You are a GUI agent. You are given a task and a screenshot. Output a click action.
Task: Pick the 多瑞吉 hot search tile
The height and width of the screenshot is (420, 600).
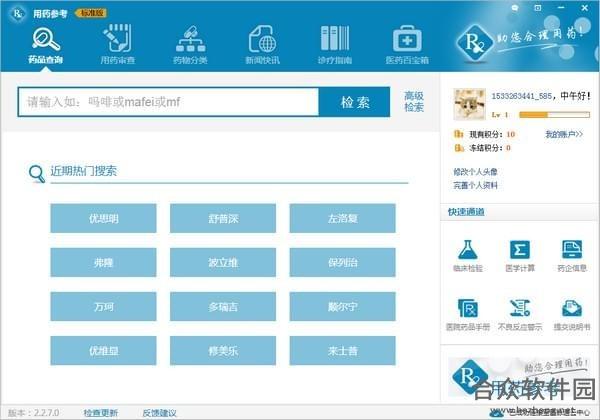click(223, 306)
